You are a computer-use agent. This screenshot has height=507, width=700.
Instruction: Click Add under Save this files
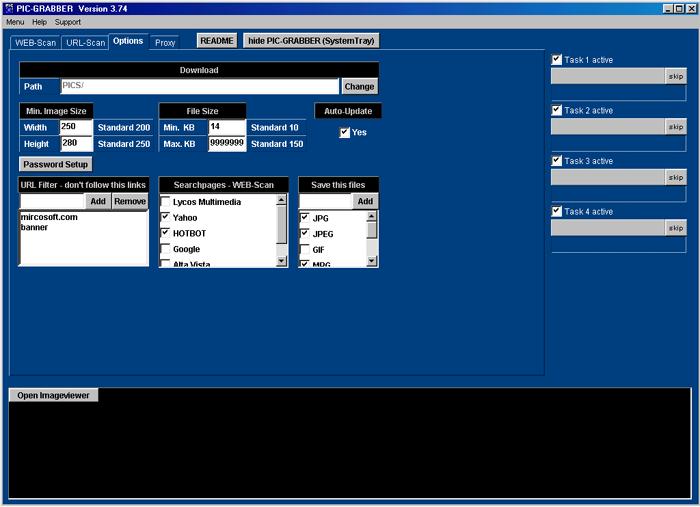[365, 201]
